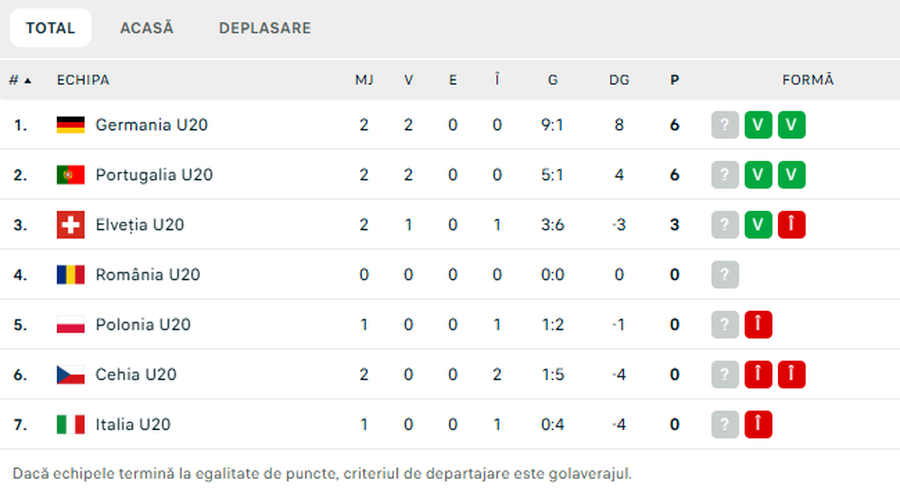Switch to the Acasă tab
This screenshot has width=900, height=498.
coord(147,28)
